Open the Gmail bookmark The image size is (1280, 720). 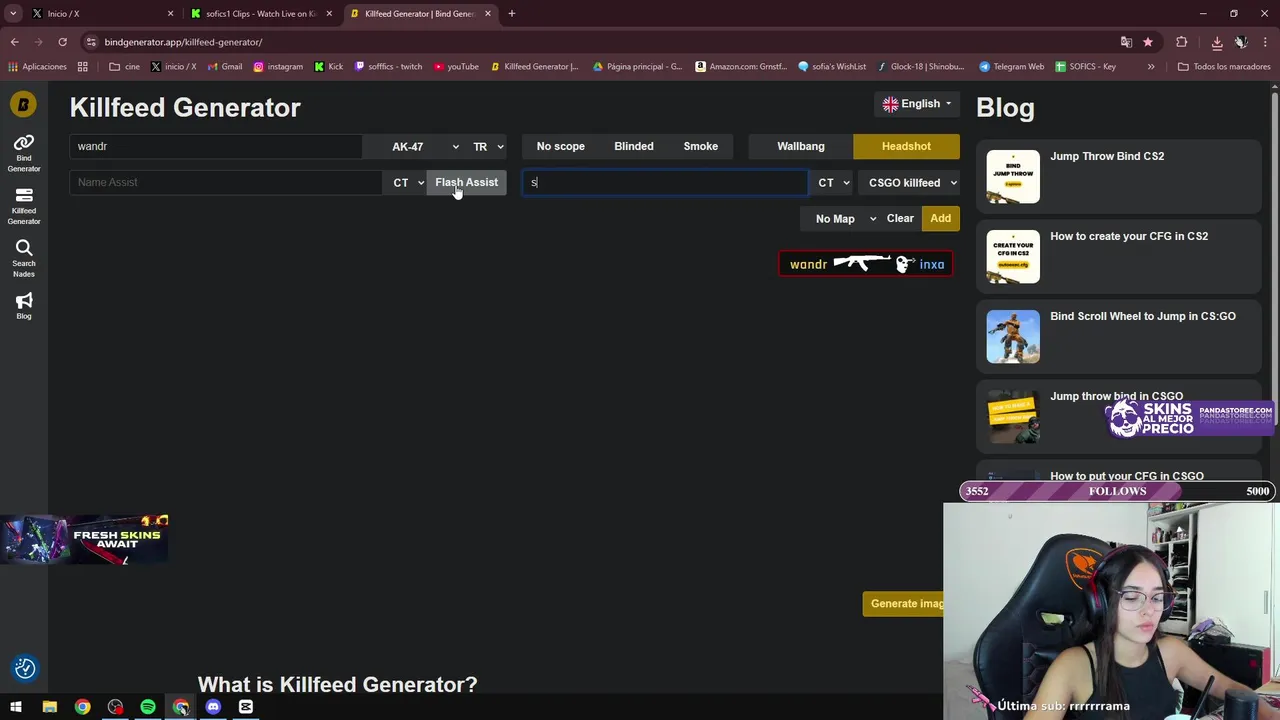(x=225, y=67)
